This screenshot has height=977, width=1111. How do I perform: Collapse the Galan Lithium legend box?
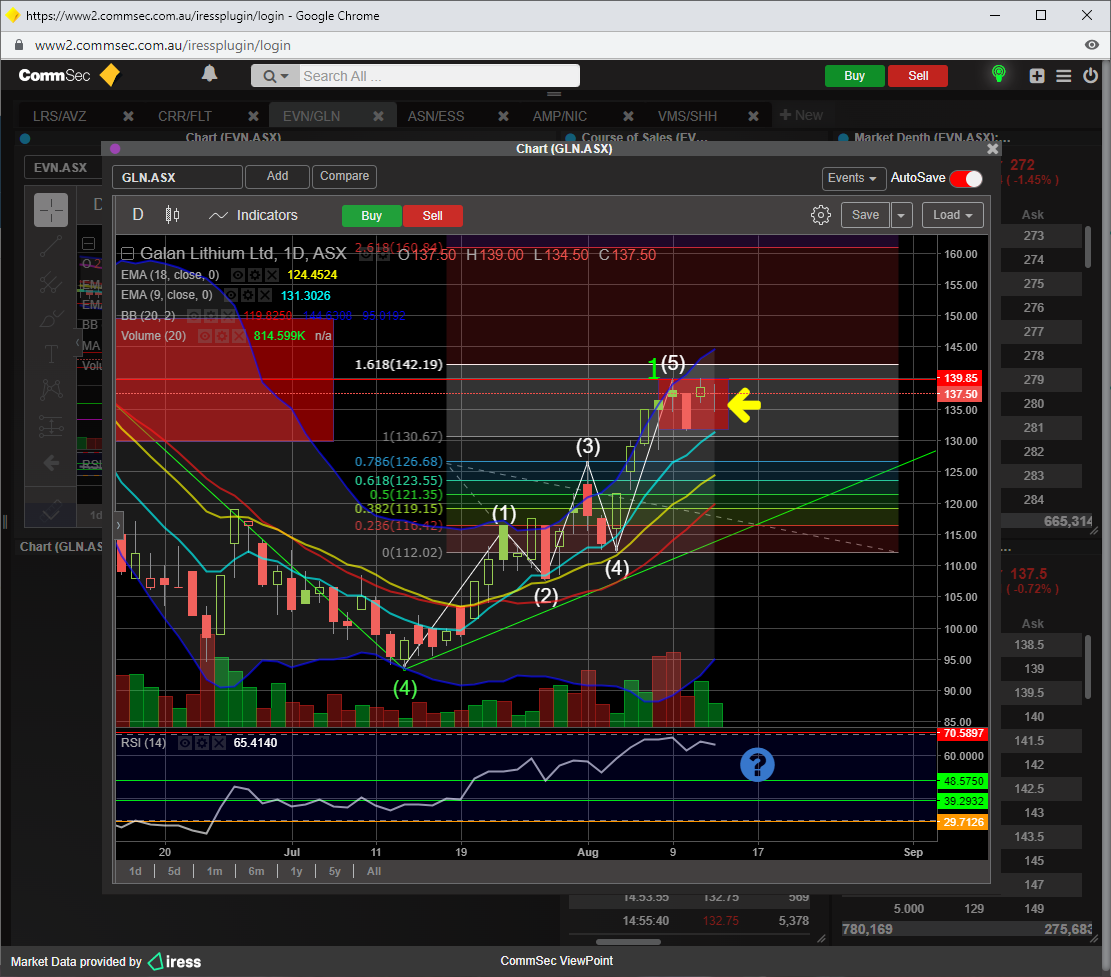(128, 254)
